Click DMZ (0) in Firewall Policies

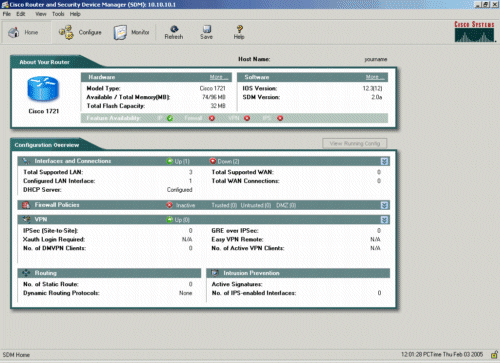286,205
